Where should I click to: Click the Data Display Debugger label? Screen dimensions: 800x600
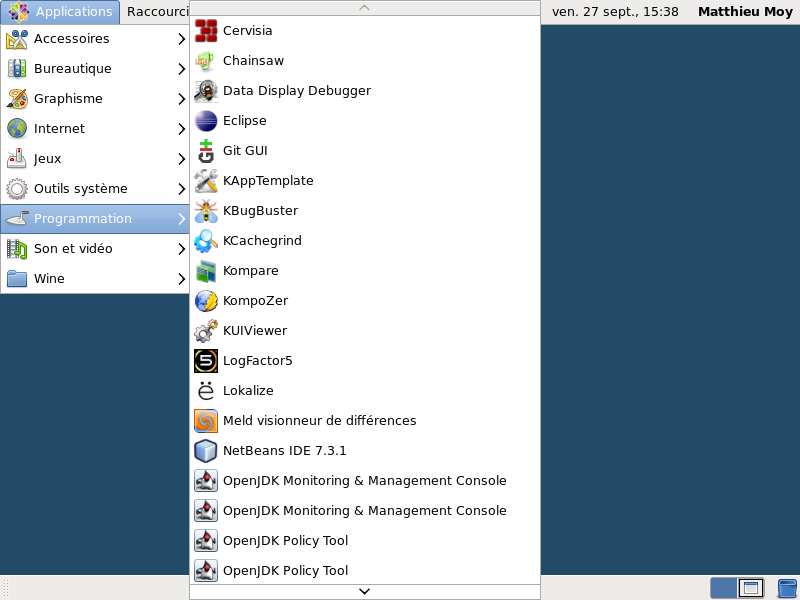coord(297,91)
